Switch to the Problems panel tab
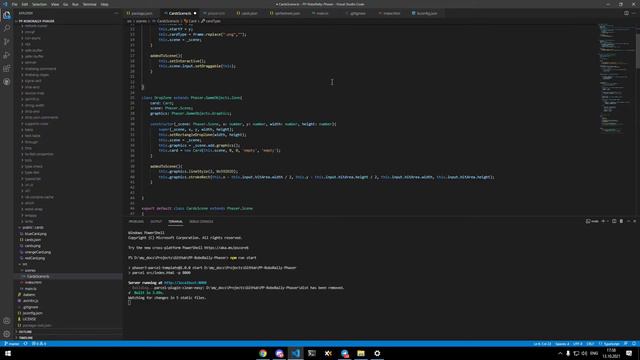 (136, 222)
